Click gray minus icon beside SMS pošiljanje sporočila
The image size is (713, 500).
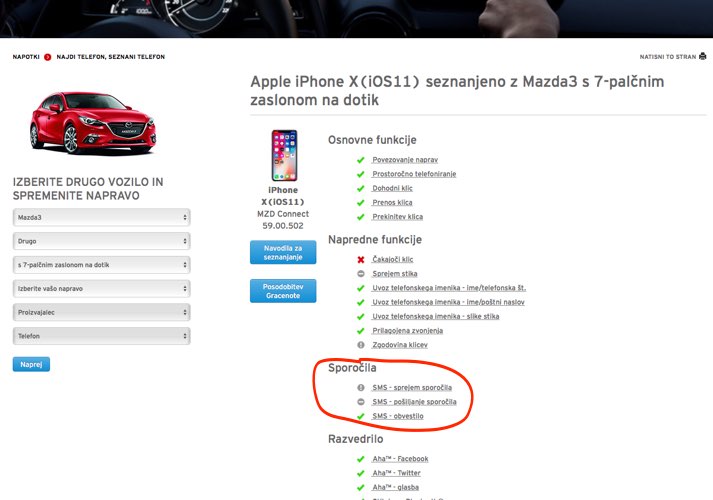[361, 402]
